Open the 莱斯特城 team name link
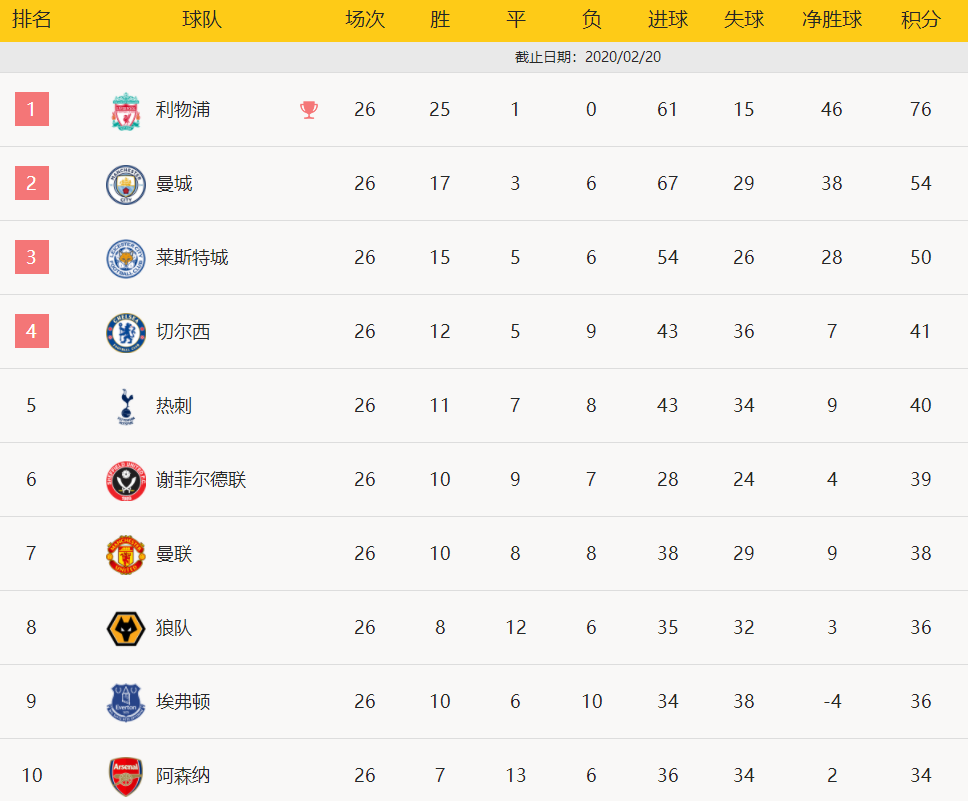Screen dimensions: 968x801 coord(192,257)
